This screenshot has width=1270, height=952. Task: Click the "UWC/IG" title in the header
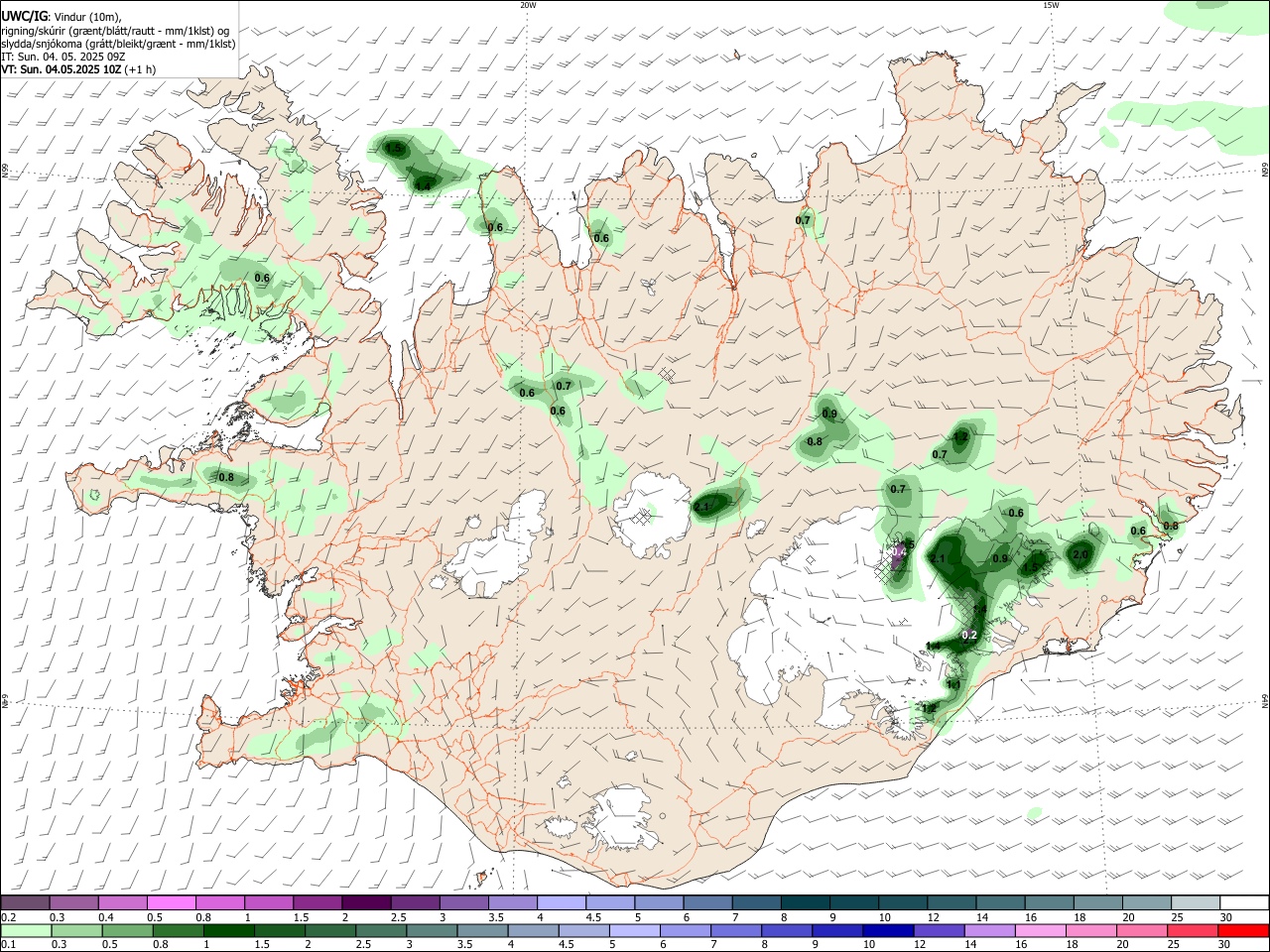(x=24, y=16)
